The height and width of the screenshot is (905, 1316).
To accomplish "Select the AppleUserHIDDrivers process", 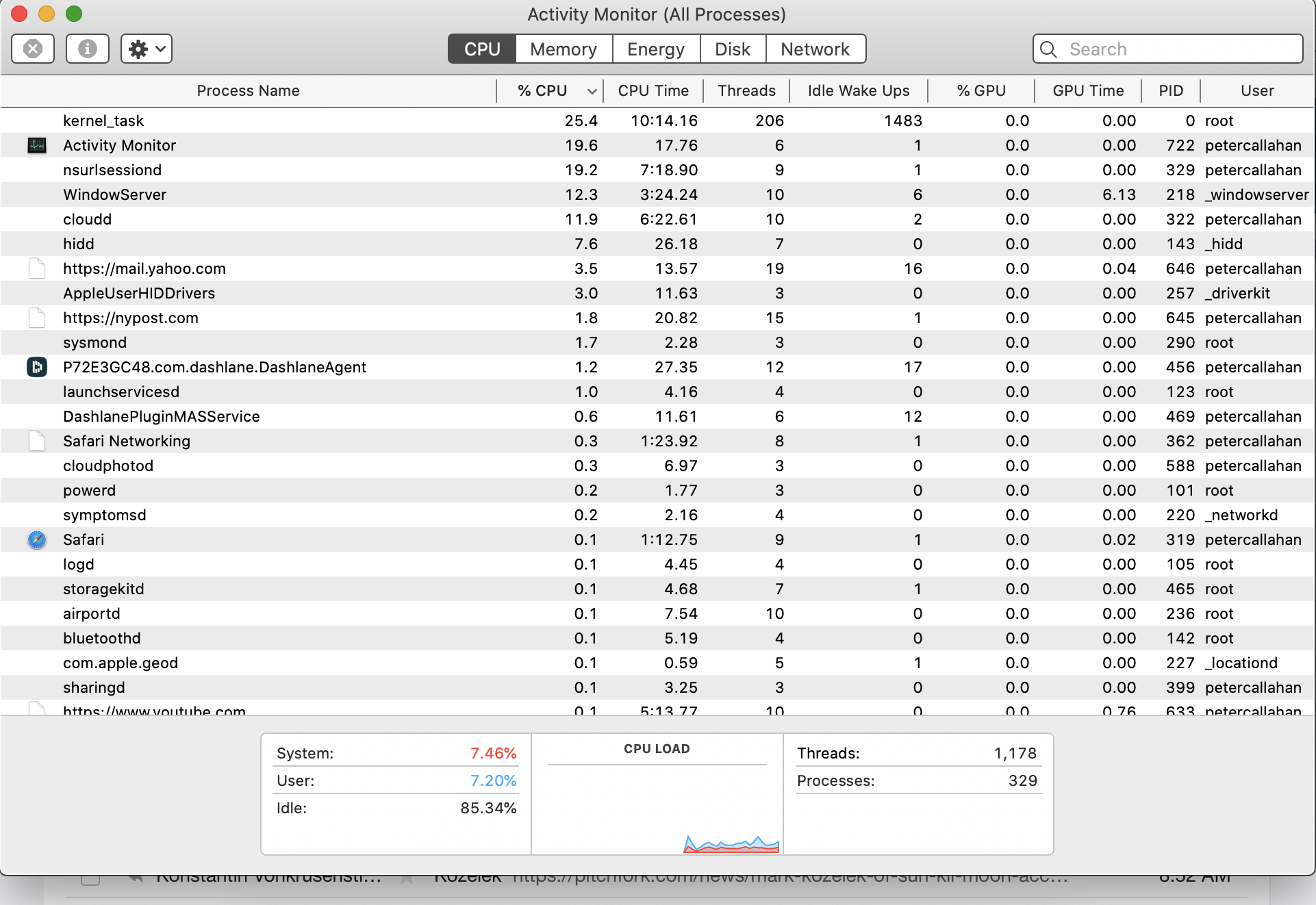I will [x=657, y=293].
